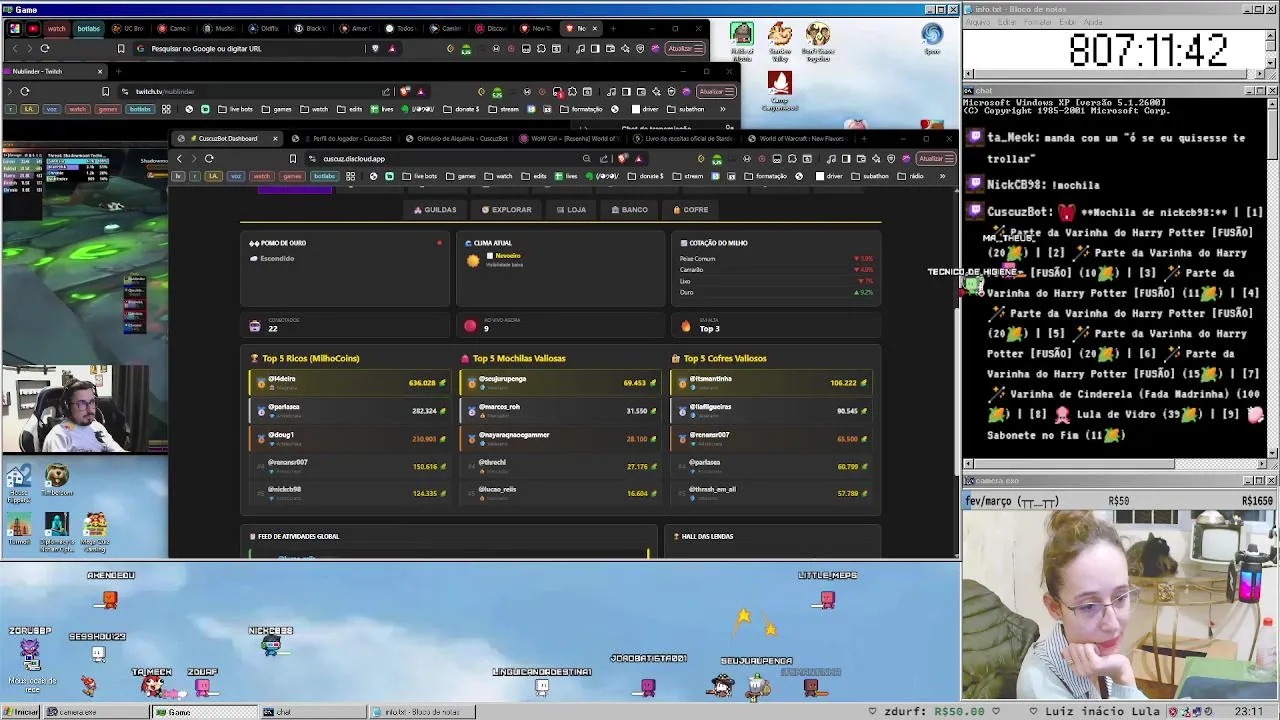Viewport: 1280px width, 720px height.
Task: Expand hidden bookmarks chevron in CuscuzBot window
Action: [x=942, y=176]
